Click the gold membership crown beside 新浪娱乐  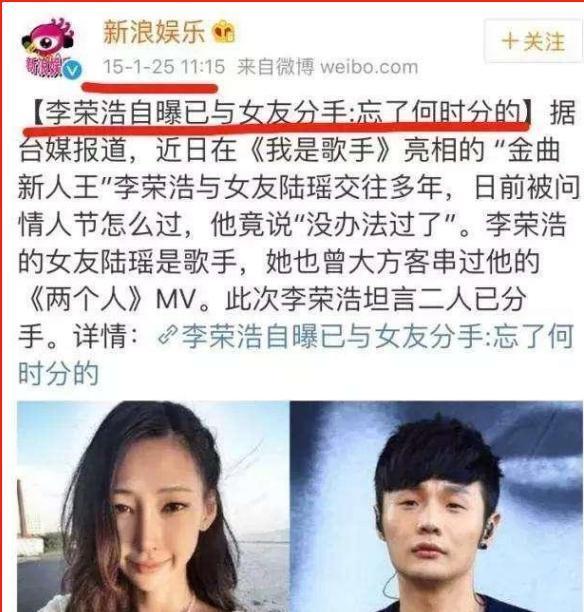click(x=224, y=32)
